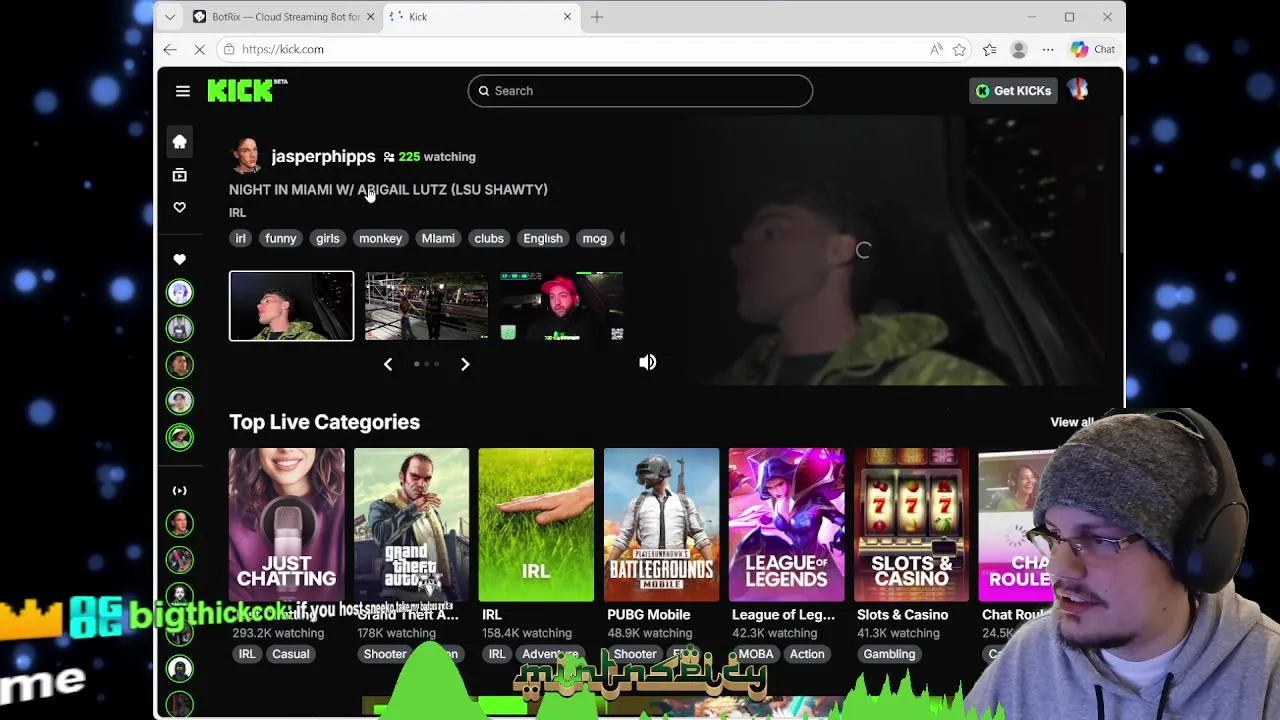Image resolution: width=1280 pixels, height=720 pixels.
Task: Close the BotRix browser tab
Action: point(370,17)
